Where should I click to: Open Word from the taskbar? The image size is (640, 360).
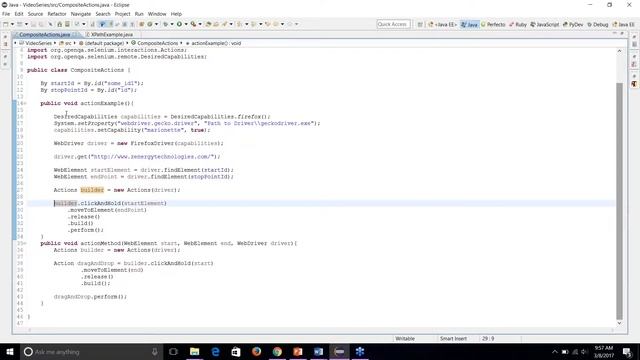click(x=318, y=351)
